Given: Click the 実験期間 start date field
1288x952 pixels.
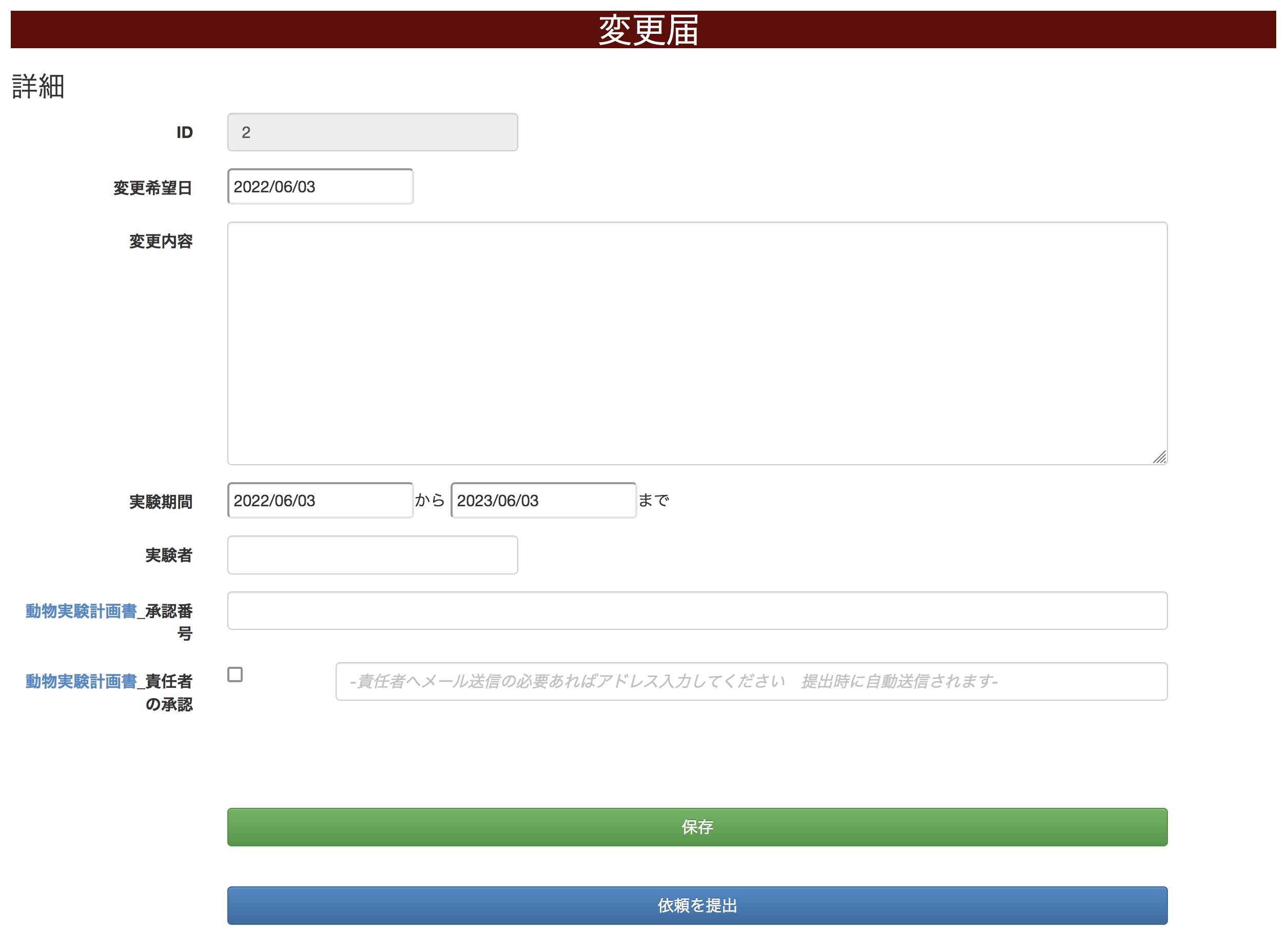Looking at the screenshot, I should pyautogui.click(x=320, y=500).
